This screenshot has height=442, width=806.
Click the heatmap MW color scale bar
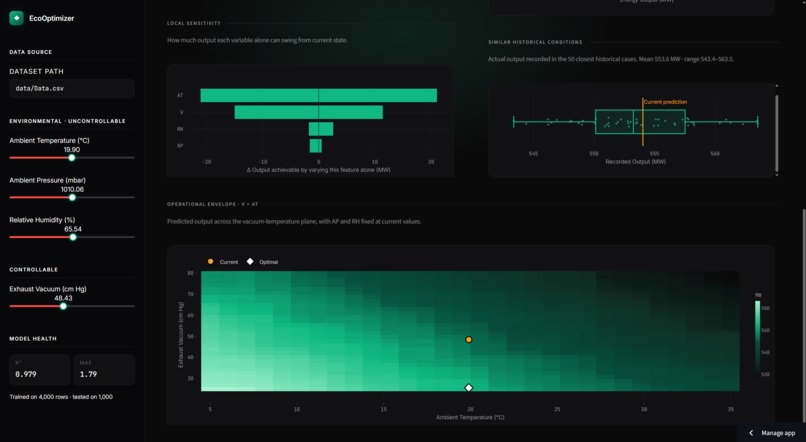pyautogui.click(x=757, y=339)
